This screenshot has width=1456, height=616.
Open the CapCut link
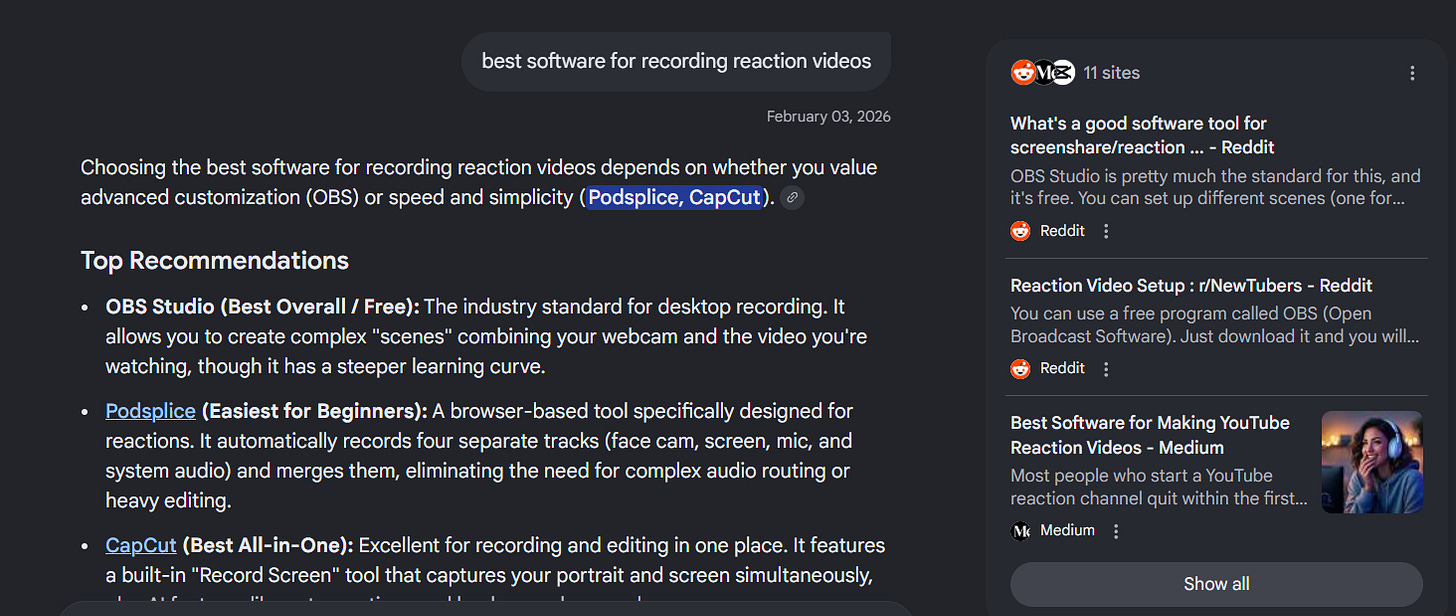pos(141,546)
